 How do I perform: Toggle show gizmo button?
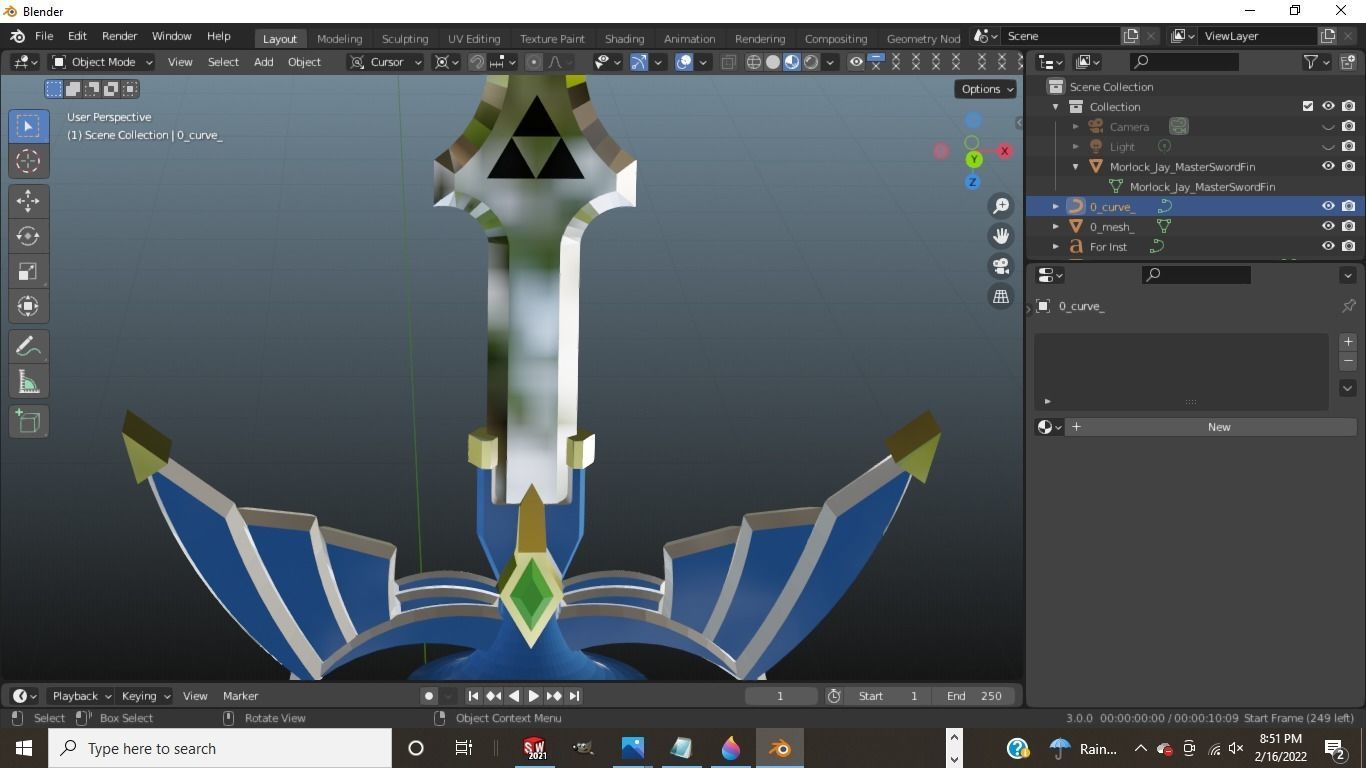(x=638, y=62)
